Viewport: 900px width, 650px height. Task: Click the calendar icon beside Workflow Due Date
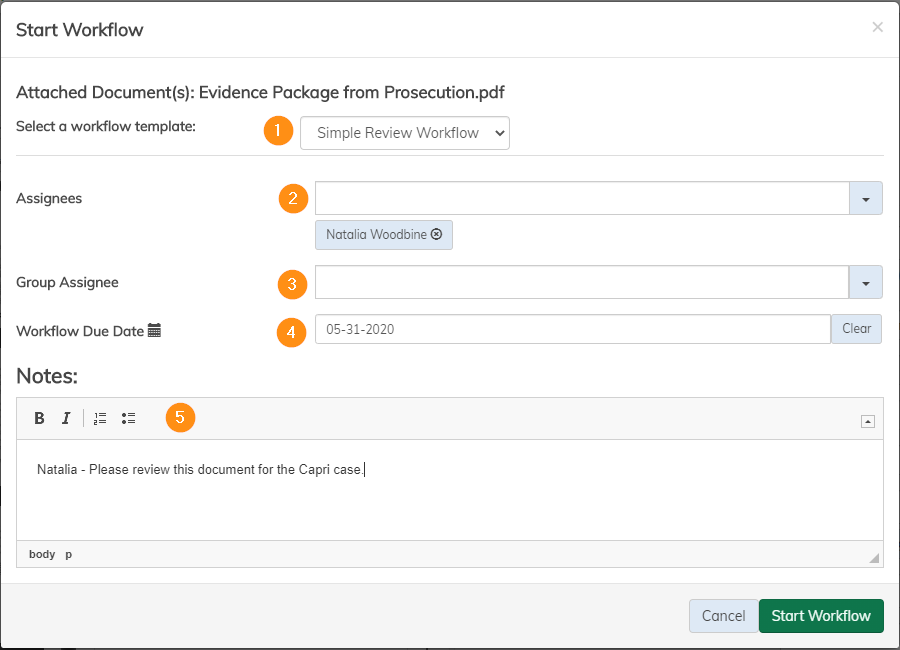pos(154,331)
